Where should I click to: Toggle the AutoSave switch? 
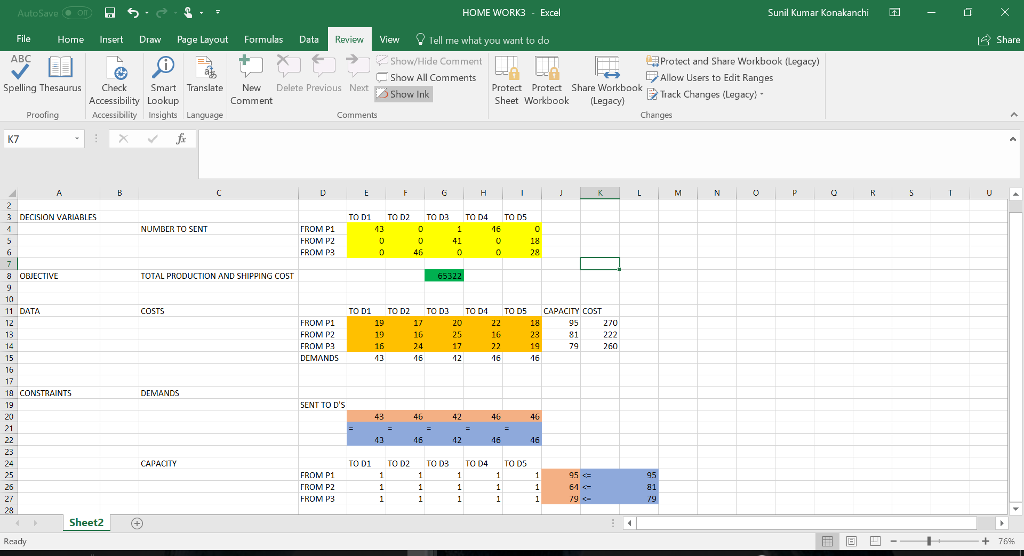tap(76, 12)
